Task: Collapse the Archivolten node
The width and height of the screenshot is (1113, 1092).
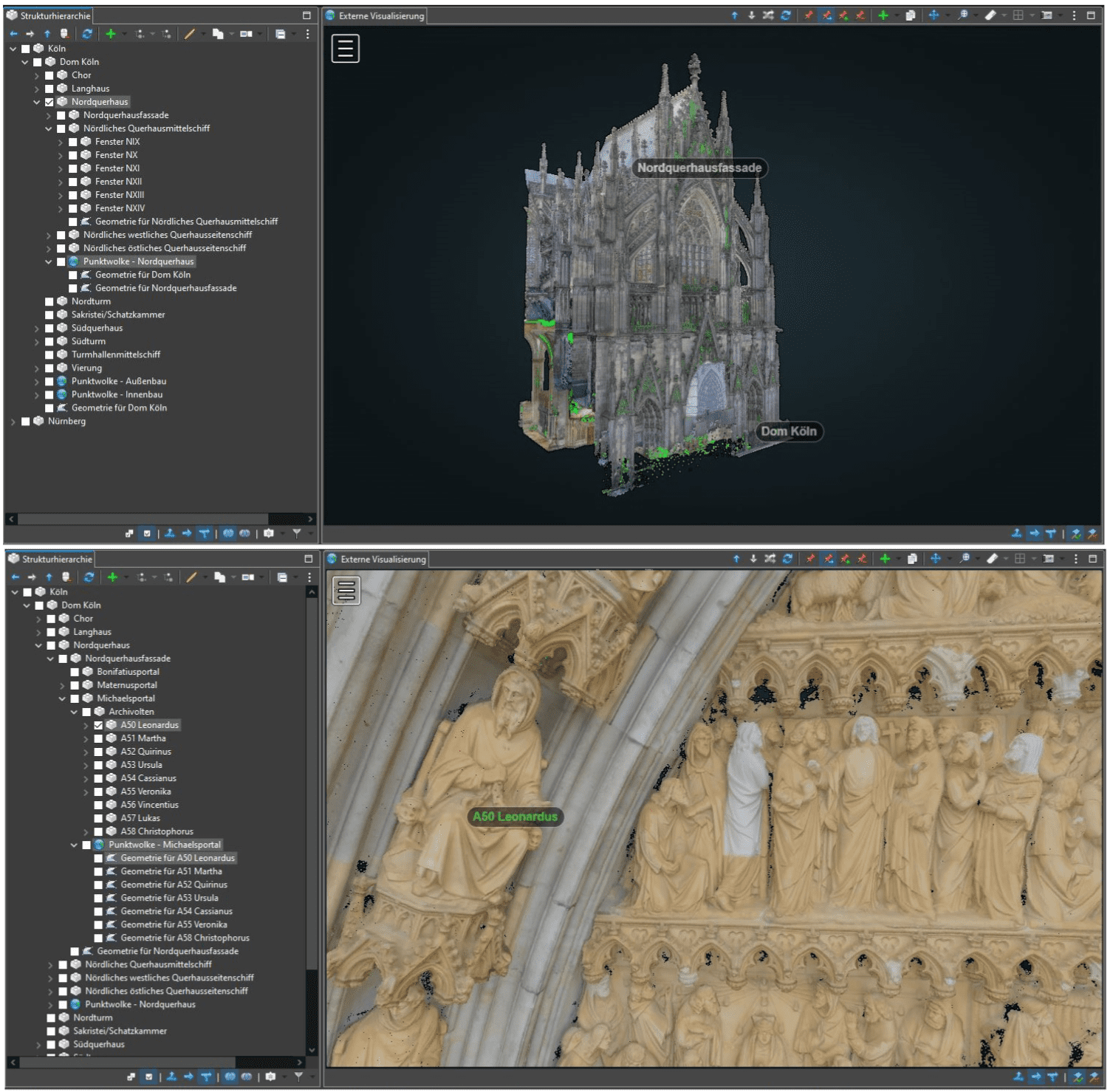Action: [74, 712]
